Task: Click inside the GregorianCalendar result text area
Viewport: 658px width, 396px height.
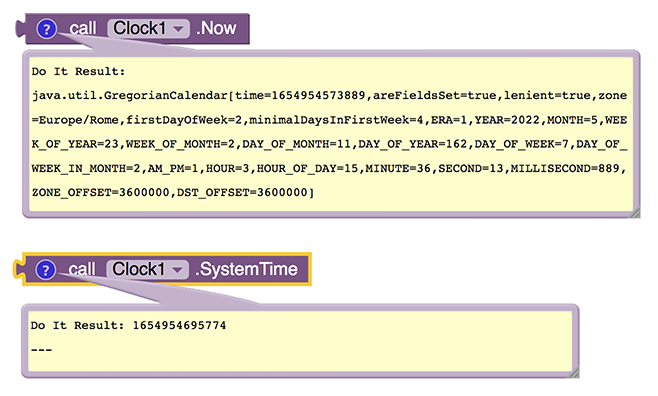Action: click(331, 133)
